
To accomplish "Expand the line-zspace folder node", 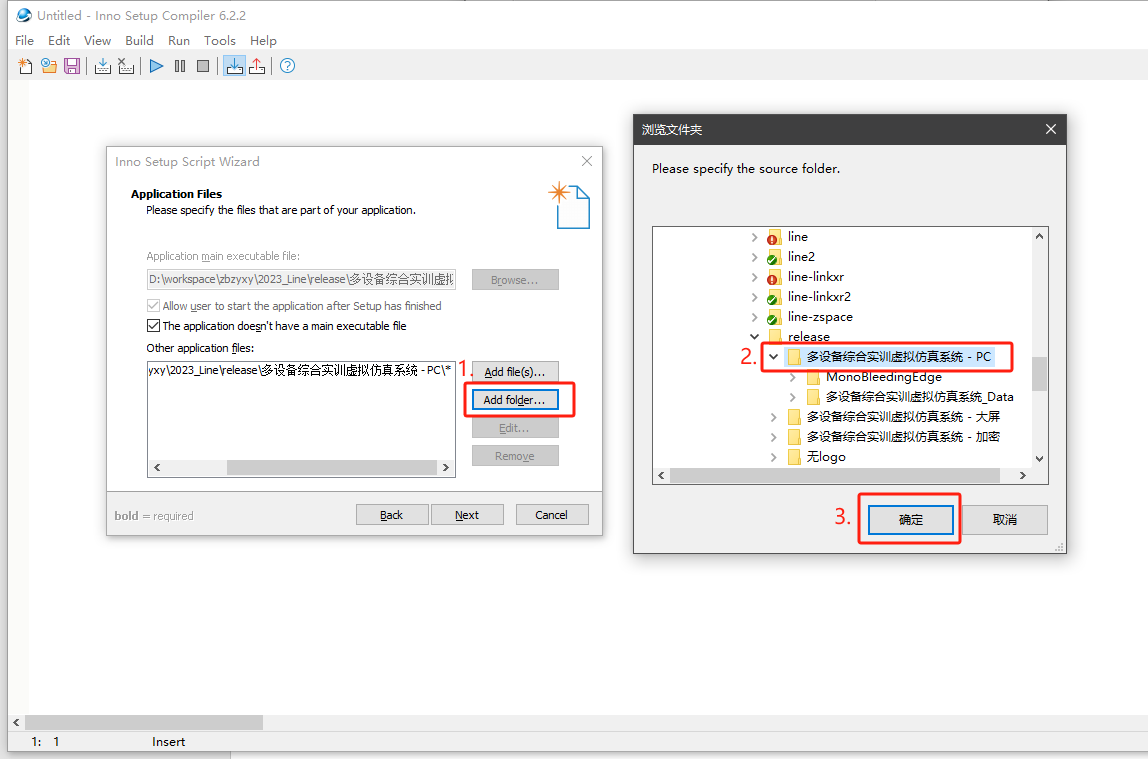I will [754, 318].
